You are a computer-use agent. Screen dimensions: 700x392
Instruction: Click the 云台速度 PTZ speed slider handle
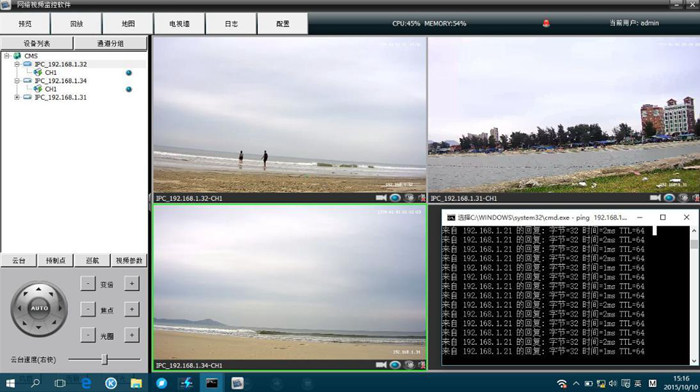105,359
